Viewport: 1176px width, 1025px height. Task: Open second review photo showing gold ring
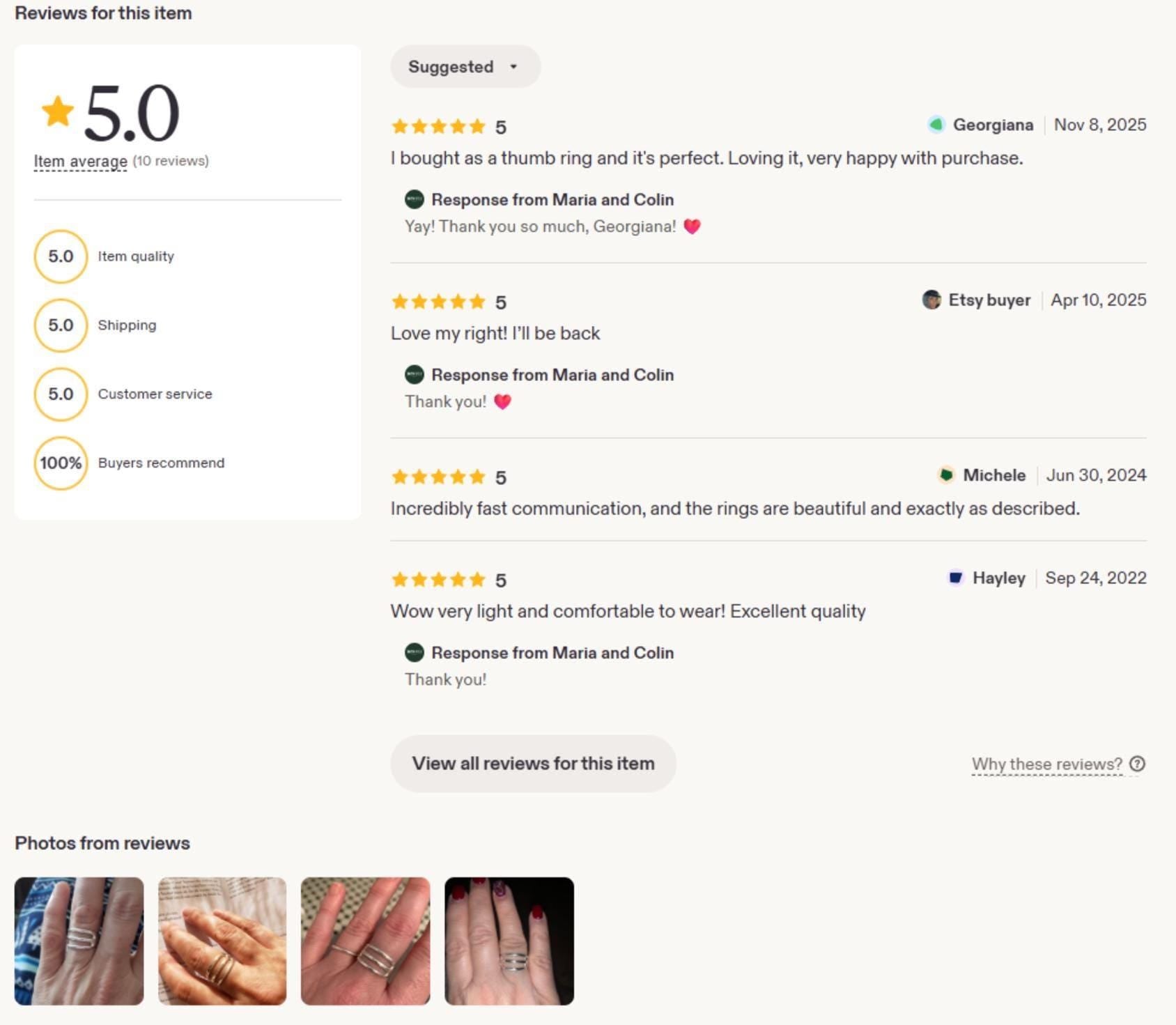(222, 941)
